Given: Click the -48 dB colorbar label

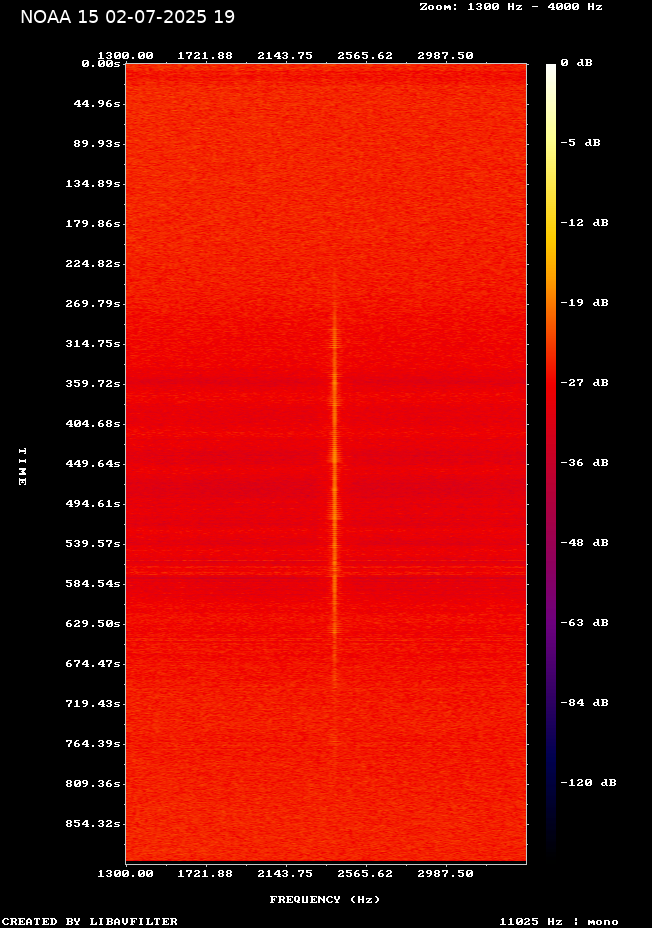Looking at the screenshot, I should [x=584, y=543].
